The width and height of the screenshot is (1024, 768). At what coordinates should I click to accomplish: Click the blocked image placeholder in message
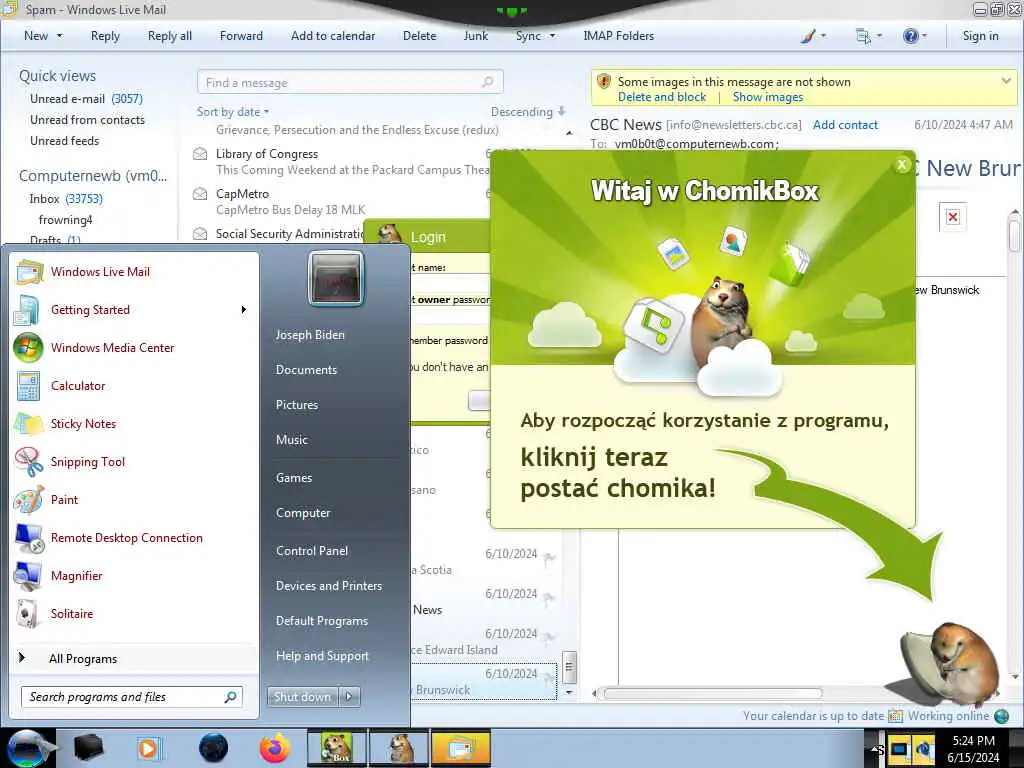tap(953, 217)
